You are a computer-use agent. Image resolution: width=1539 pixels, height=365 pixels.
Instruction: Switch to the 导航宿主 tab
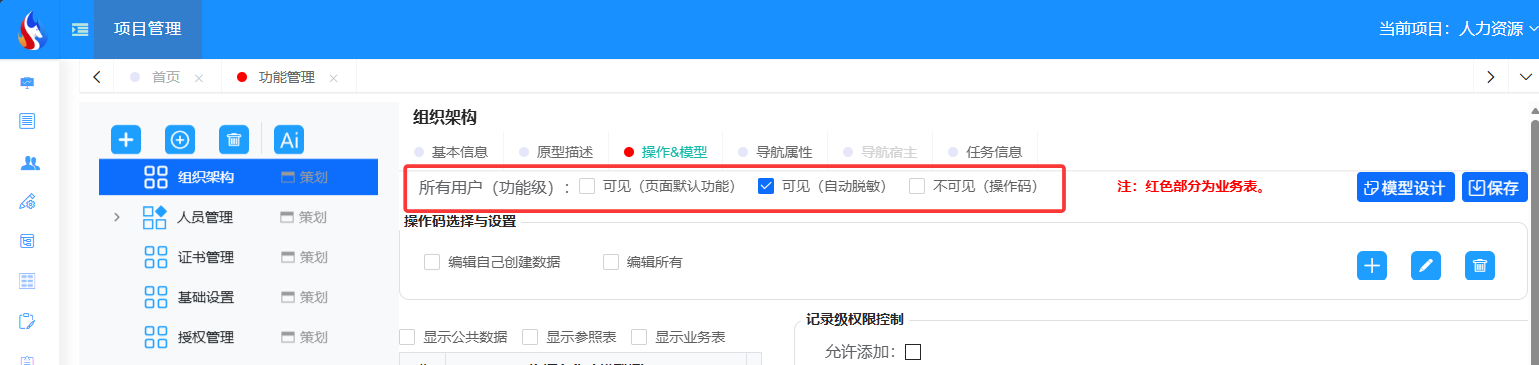click(x=889, y=152)
